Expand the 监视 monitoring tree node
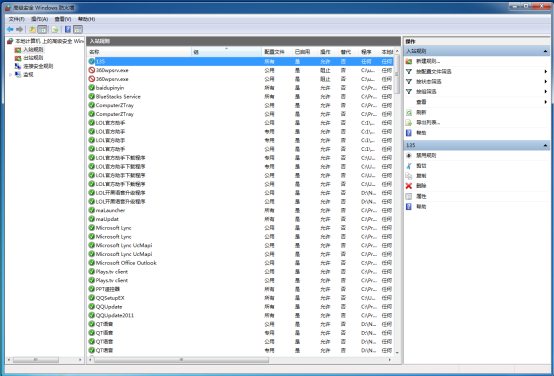554x376 pixels. [10, 75]
